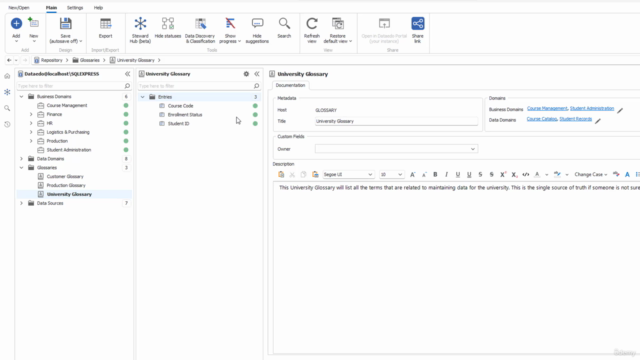This screenshot has height=360, width=640.
Task: Collapse the University Glossary list panel
Action: pyautogui.click(x=257, y=74)
